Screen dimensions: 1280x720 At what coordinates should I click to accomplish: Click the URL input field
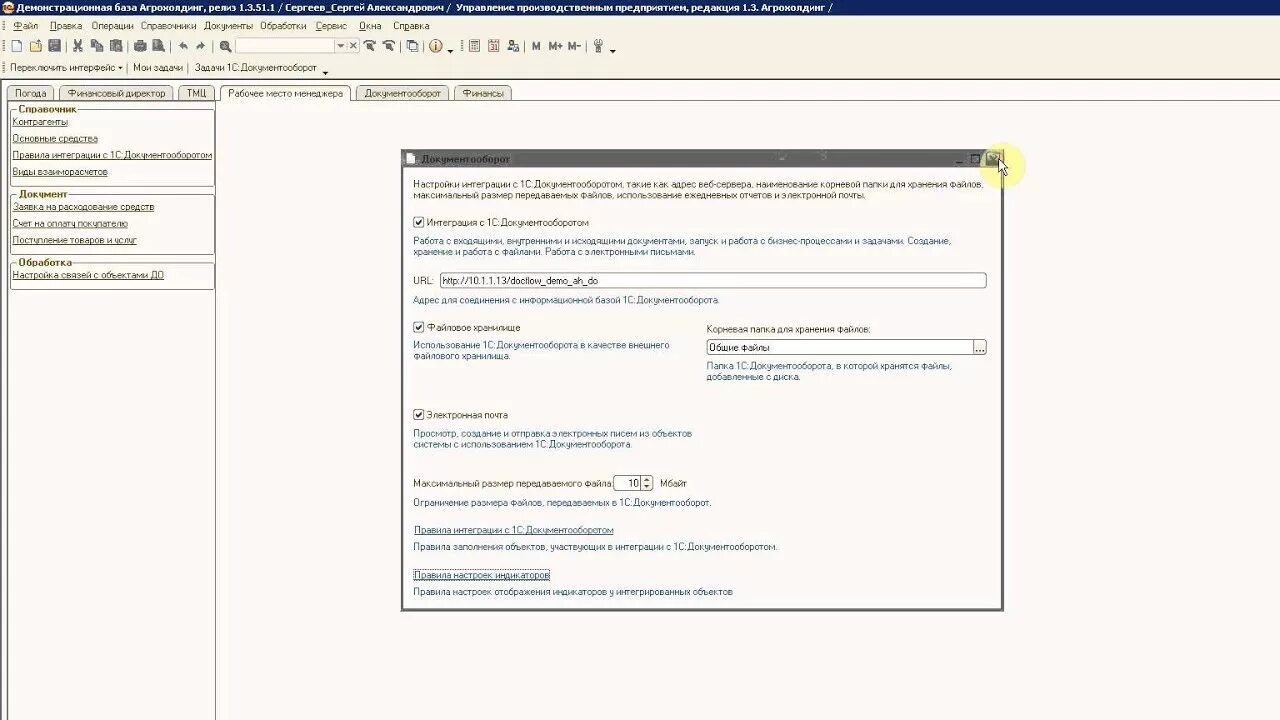tap(713, 281)
